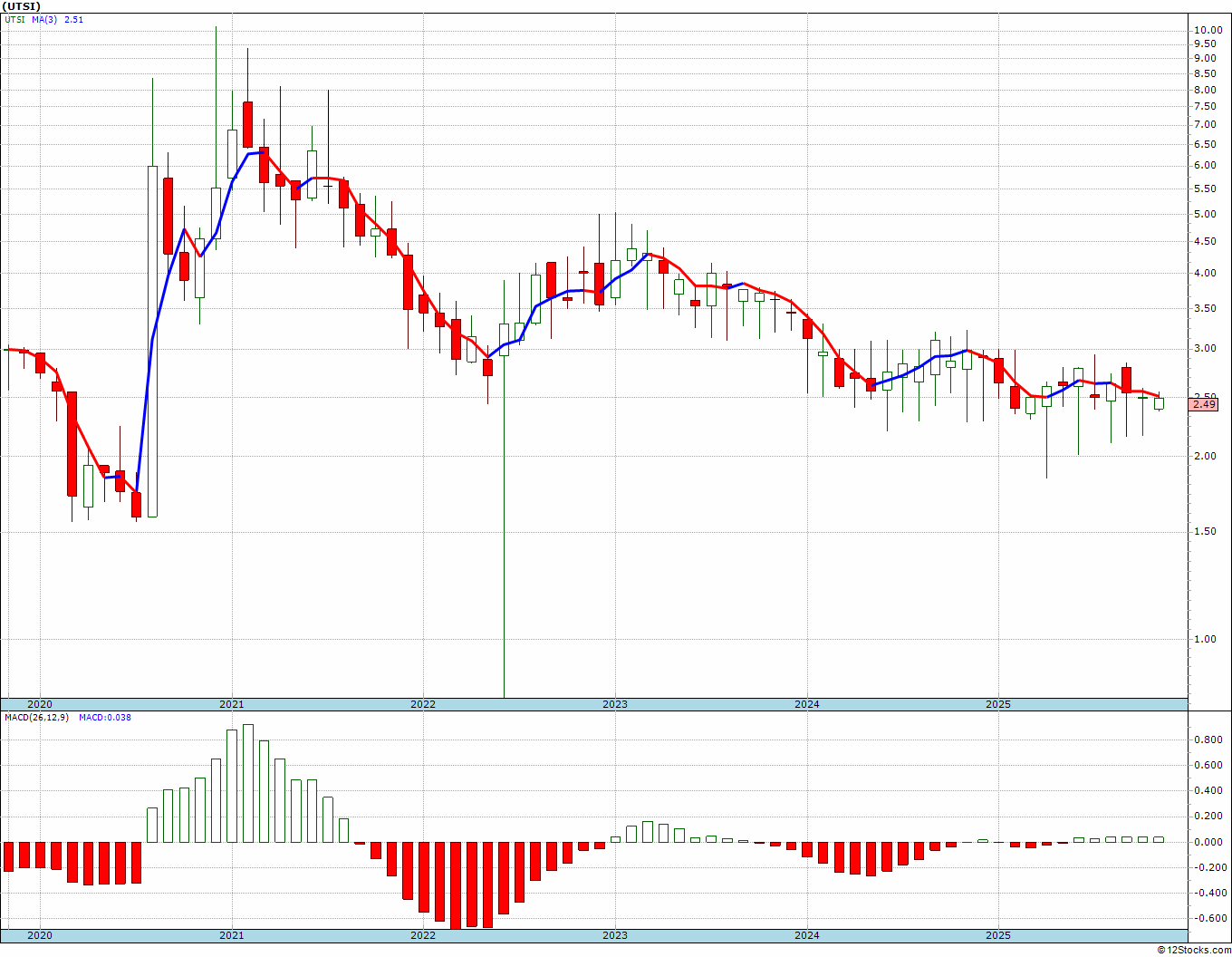Click 2020 on the MACD panel time axis

[x=40, y=935]
